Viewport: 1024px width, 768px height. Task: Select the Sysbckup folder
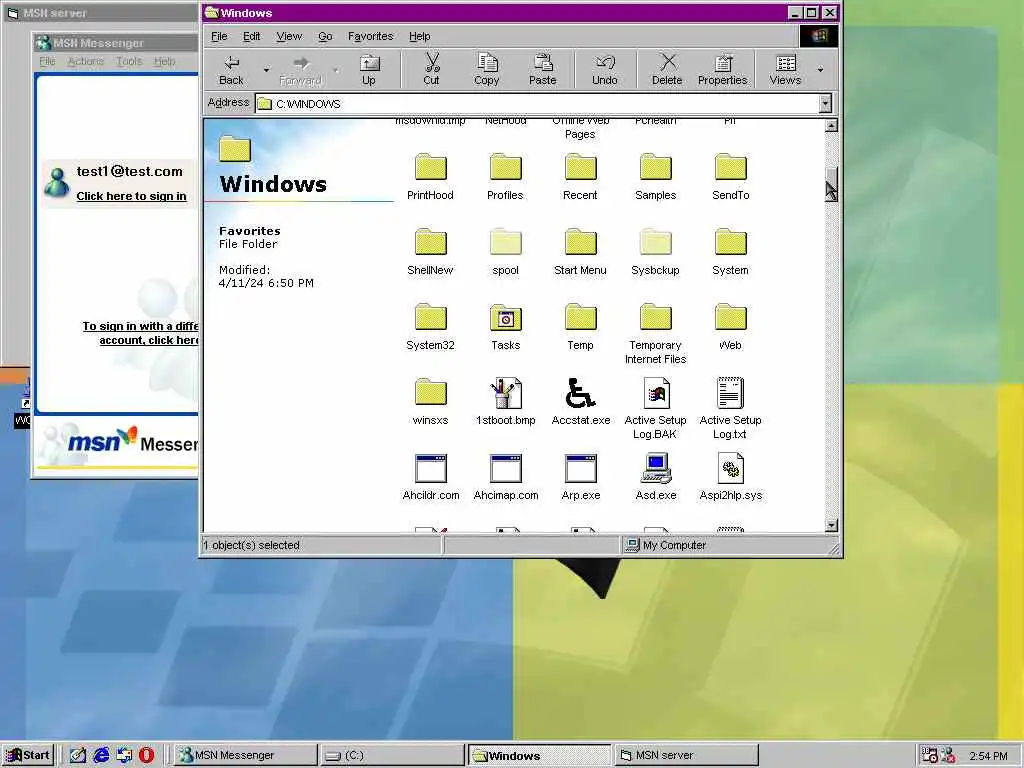[656, 251]
